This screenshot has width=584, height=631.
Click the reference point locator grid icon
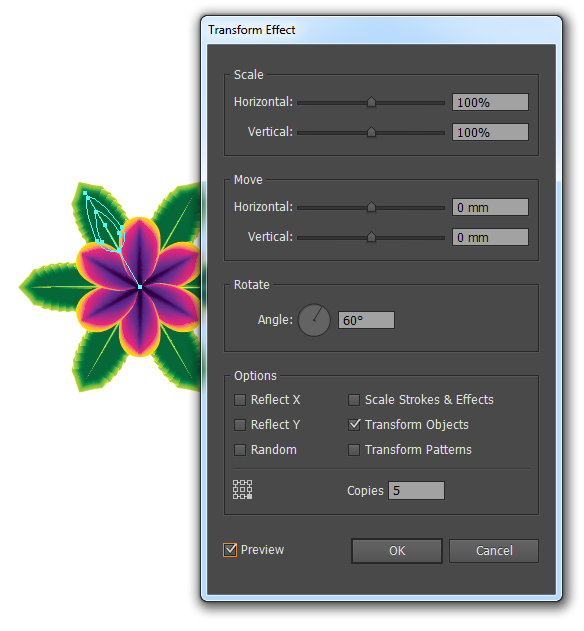(x=242, y=489)
